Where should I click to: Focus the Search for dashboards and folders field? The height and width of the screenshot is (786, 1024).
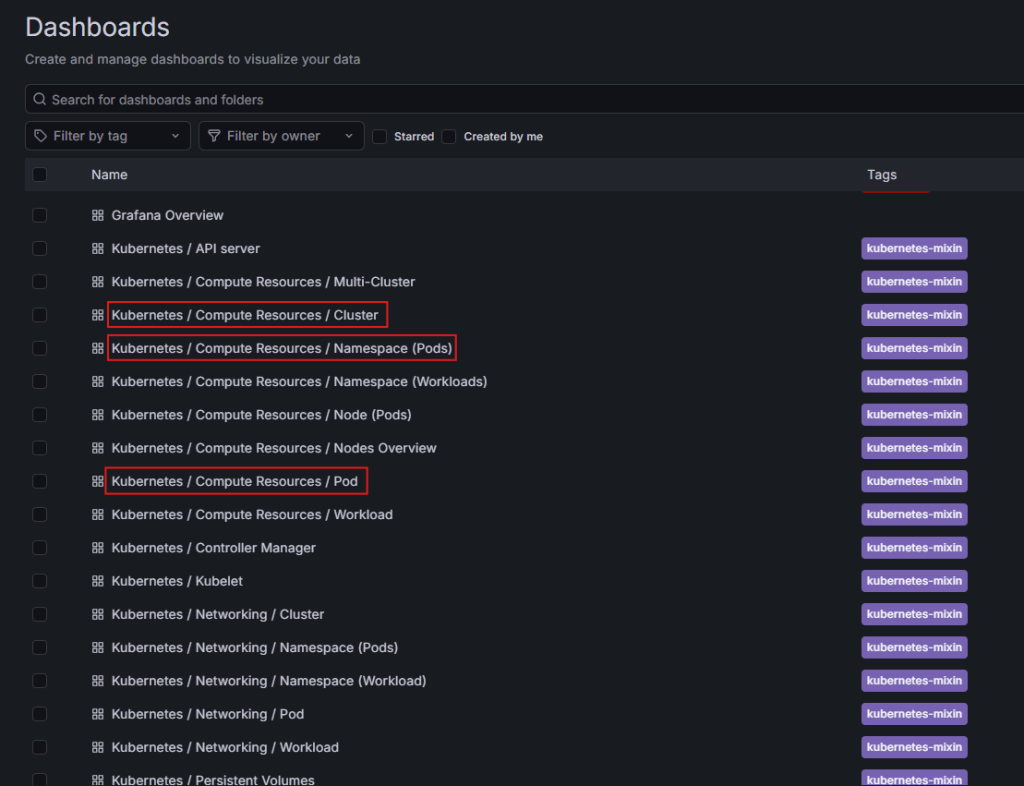[524, 99]
